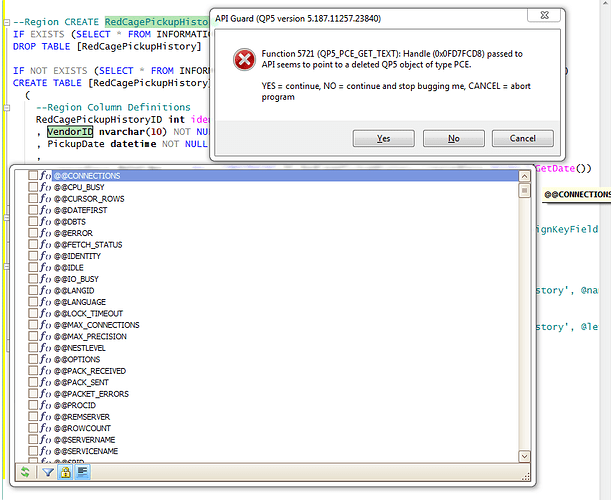The height and width of the screenshot is (500, 611).
Task: Click the suggestion list scrollbar thumb
Action: point(524,191)
